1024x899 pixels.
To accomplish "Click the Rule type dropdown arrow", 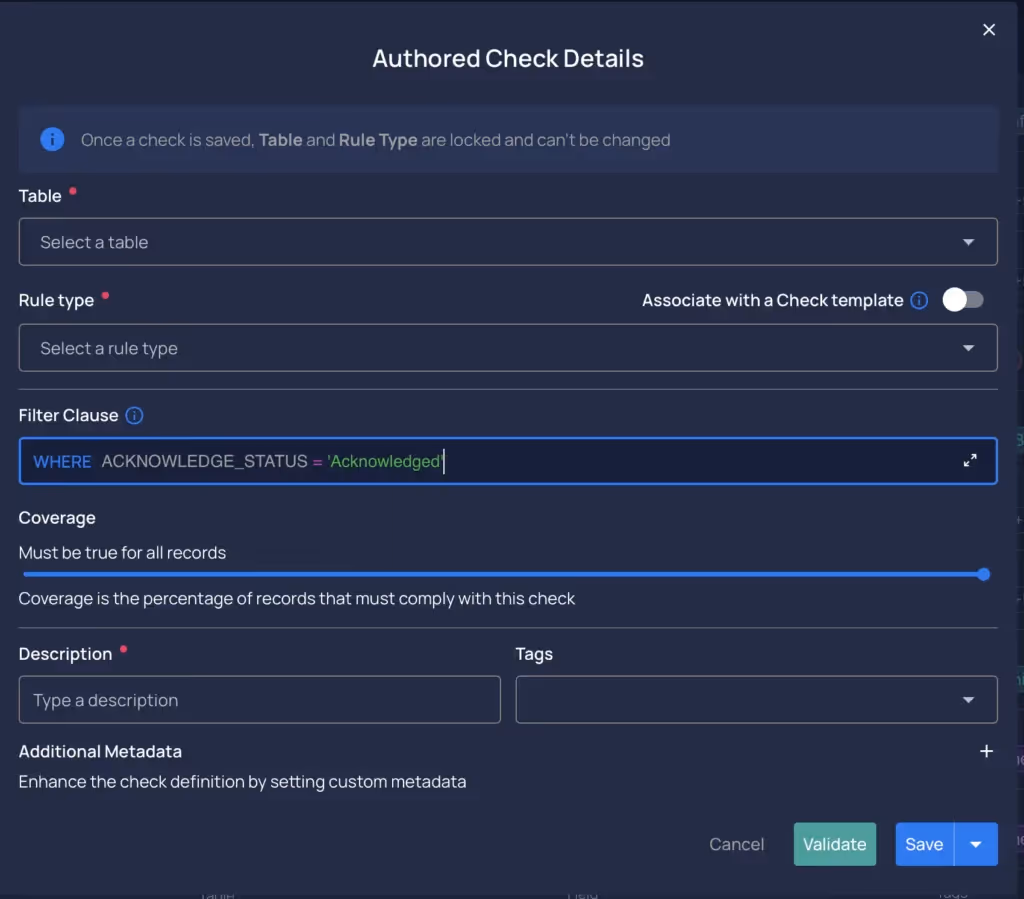I will coord(968,349).
